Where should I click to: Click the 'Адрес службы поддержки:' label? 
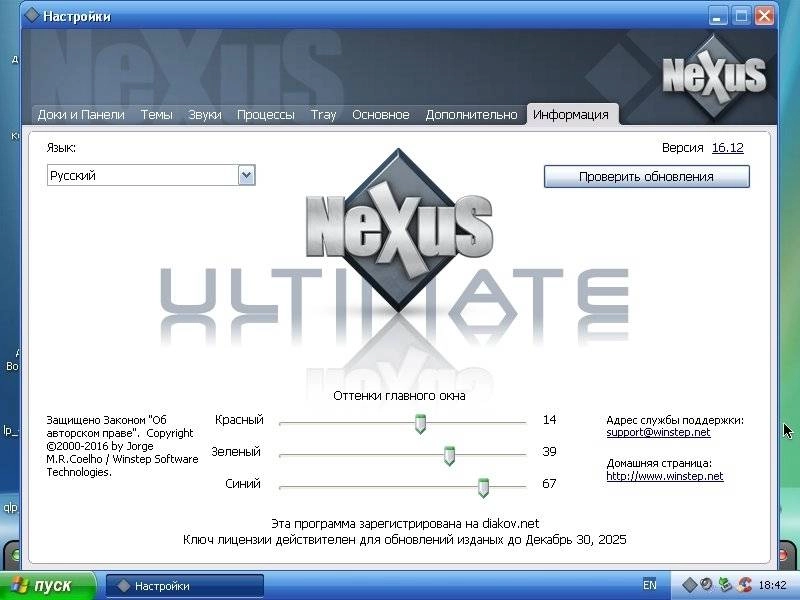pyautogui.click(x=675, y=420)
